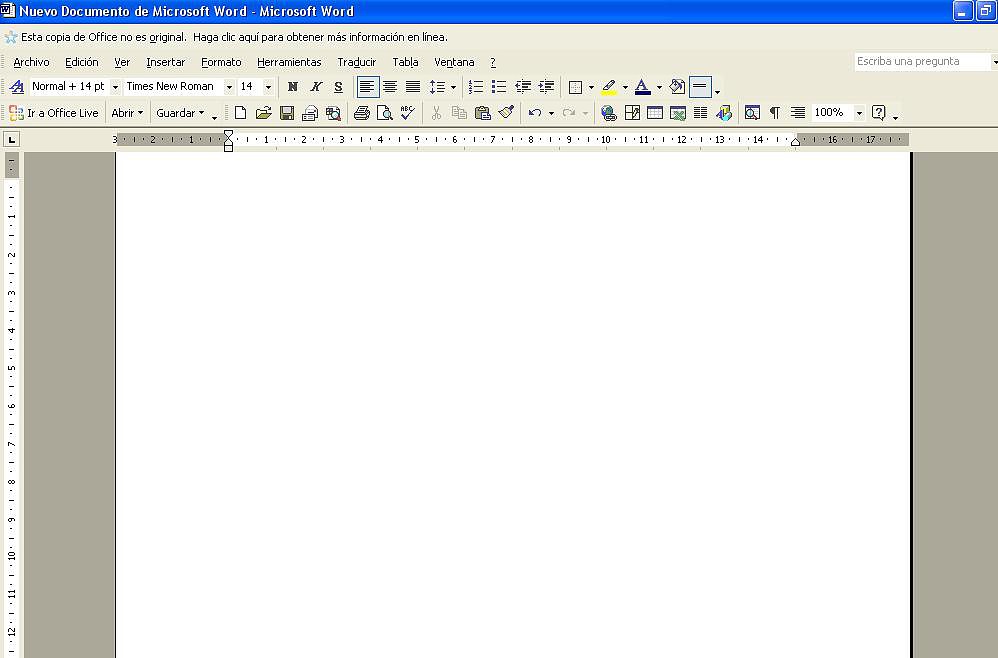Justify the paragraph text

click(413, 87)
